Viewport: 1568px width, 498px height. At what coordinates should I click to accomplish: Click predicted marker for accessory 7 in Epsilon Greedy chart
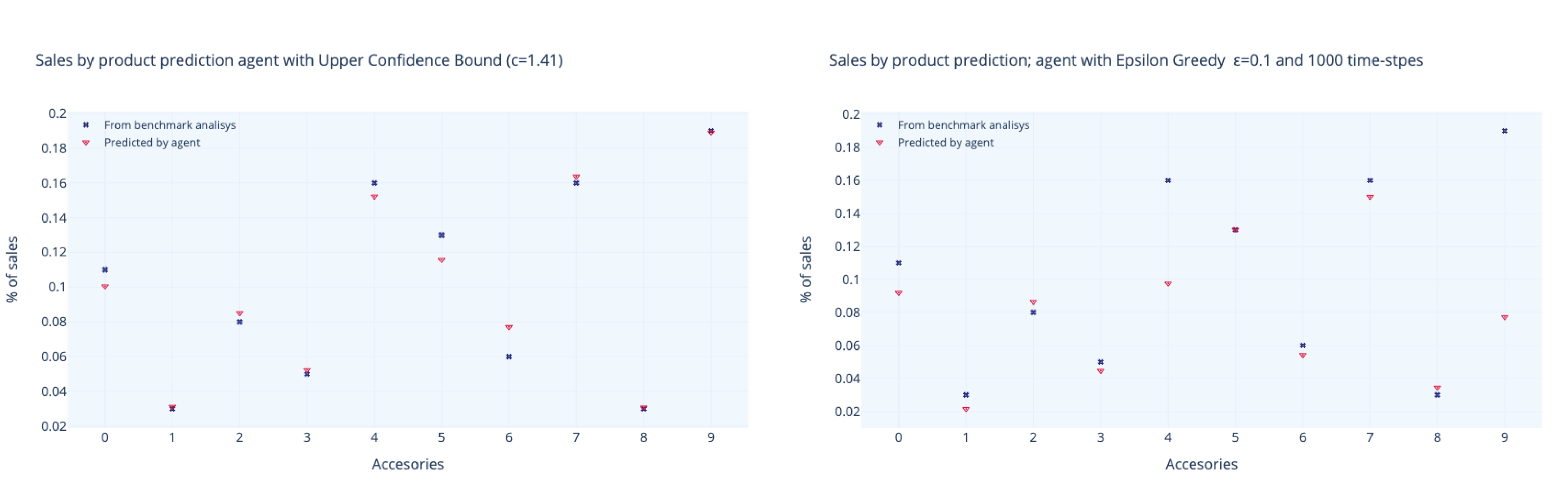coord(1370,197)
